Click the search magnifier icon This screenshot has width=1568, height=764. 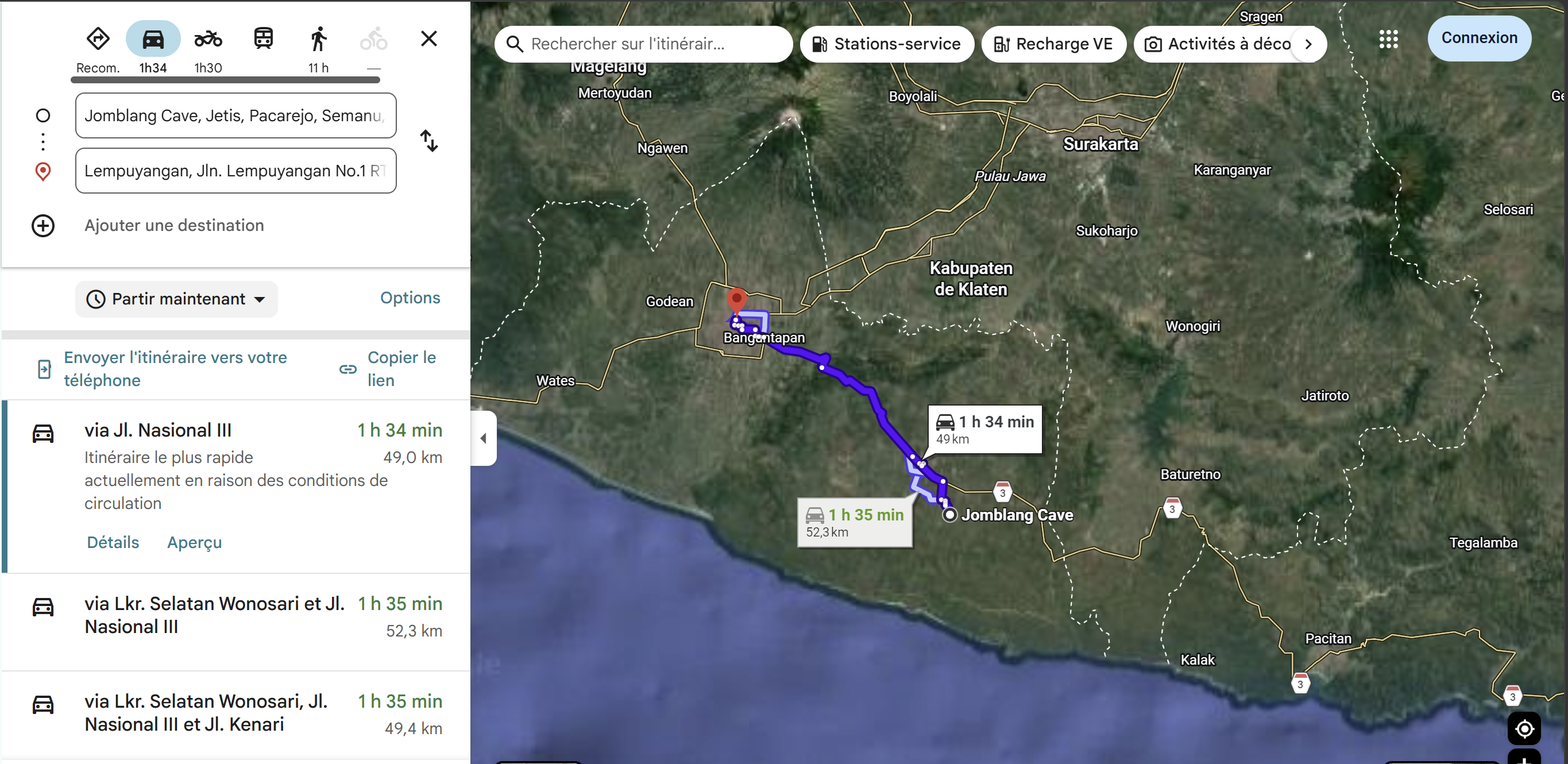[x=515, y=44]
